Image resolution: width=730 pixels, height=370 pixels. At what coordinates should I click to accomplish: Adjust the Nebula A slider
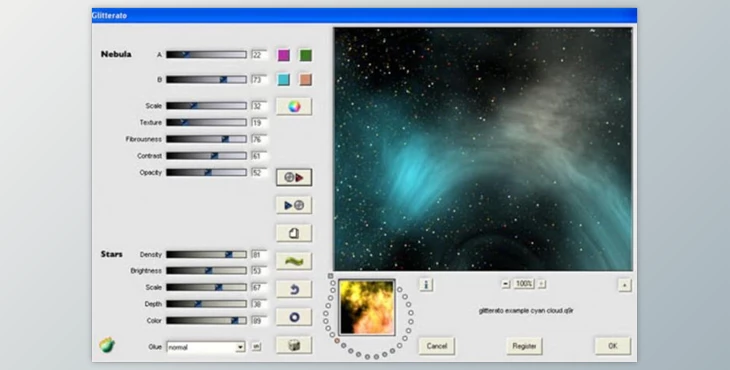click(x=206, y=55)
